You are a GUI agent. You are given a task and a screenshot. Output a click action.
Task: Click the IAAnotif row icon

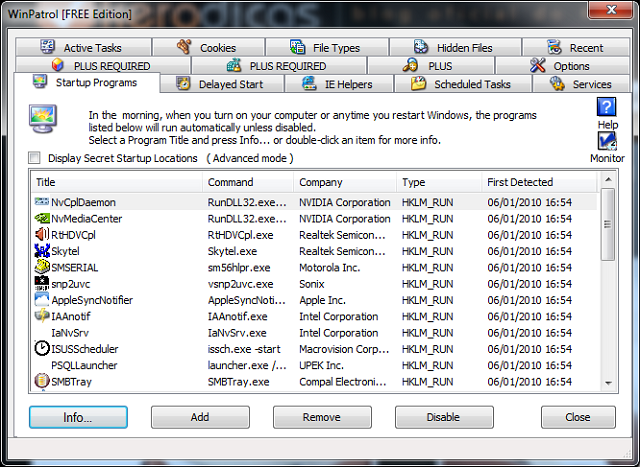pyautogui.click(x=42, y=316)
